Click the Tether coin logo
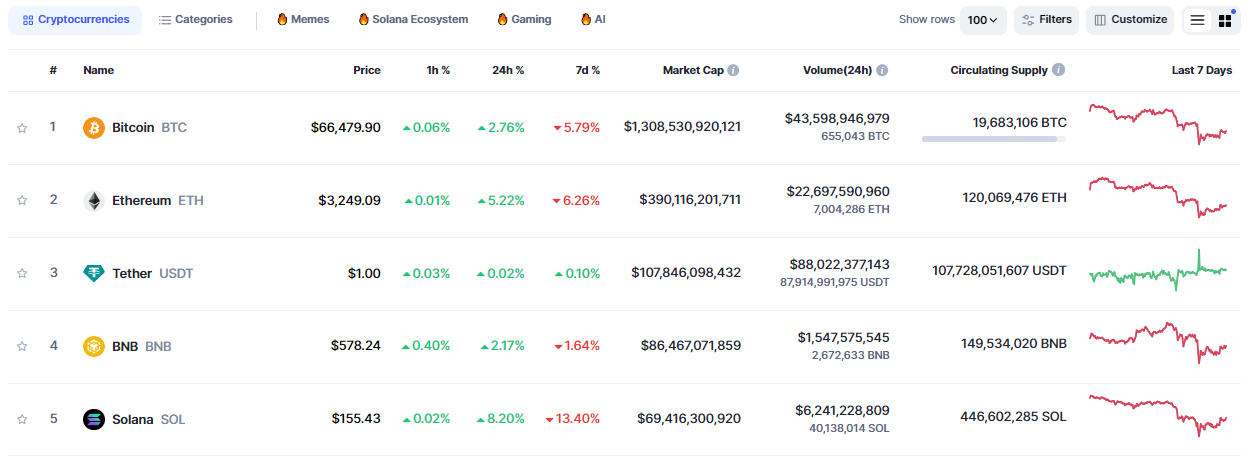The image size is (1255, 456). pos(94,273)
